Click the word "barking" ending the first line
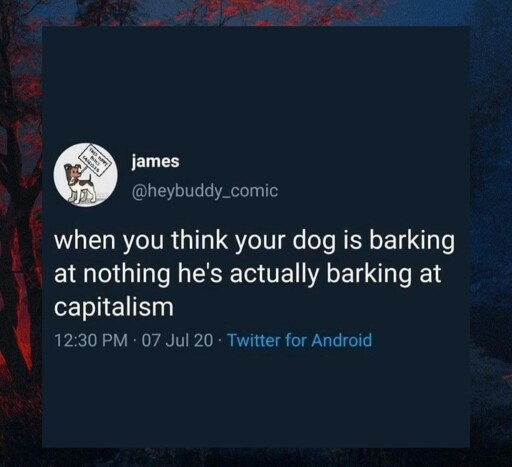 (411, 241)
